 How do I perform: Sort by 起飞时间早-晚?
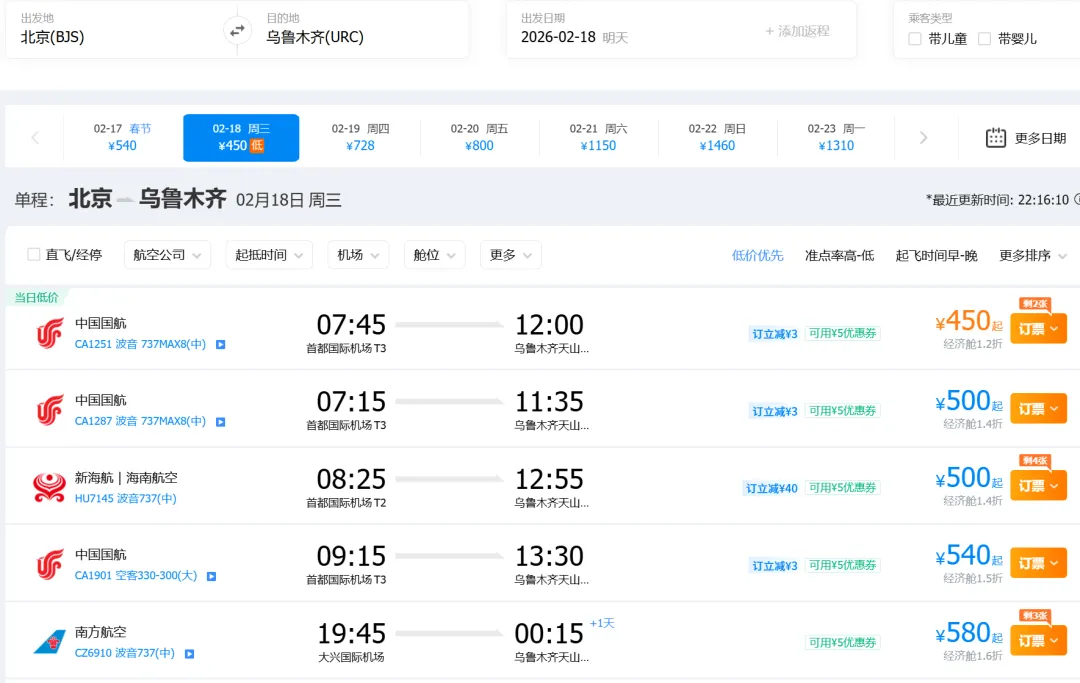click(936, 255)
